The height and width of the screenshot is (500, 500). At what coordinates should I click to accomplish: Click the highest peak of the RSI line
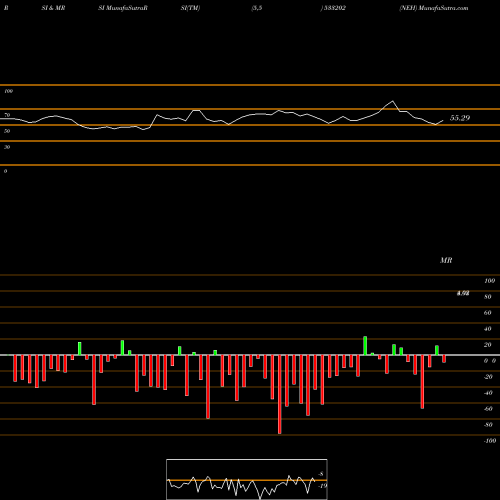(x=393, y=101)
